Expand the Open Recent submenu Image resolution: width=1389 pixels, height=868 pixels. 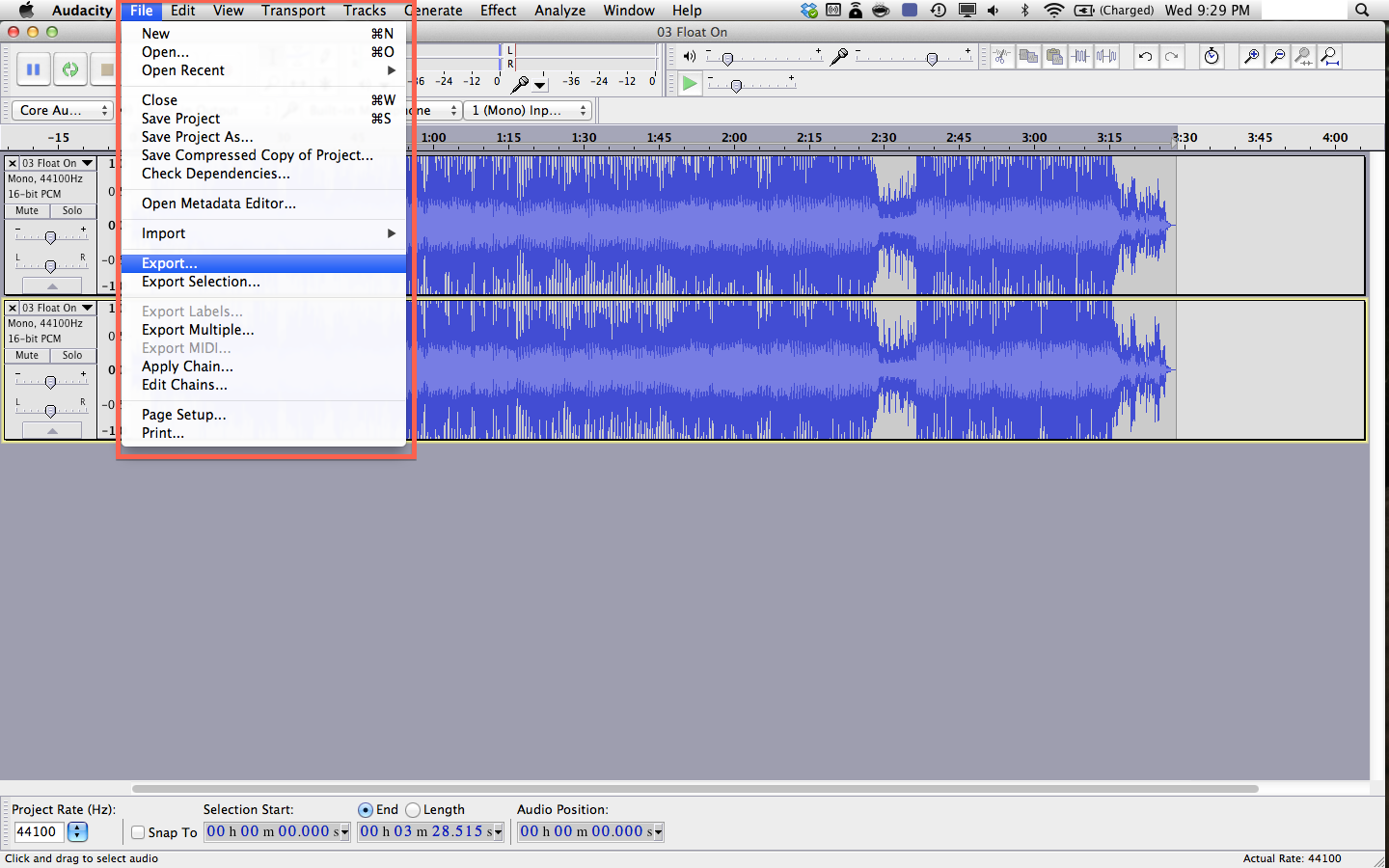pyautogui.click(x=263, y=70)
